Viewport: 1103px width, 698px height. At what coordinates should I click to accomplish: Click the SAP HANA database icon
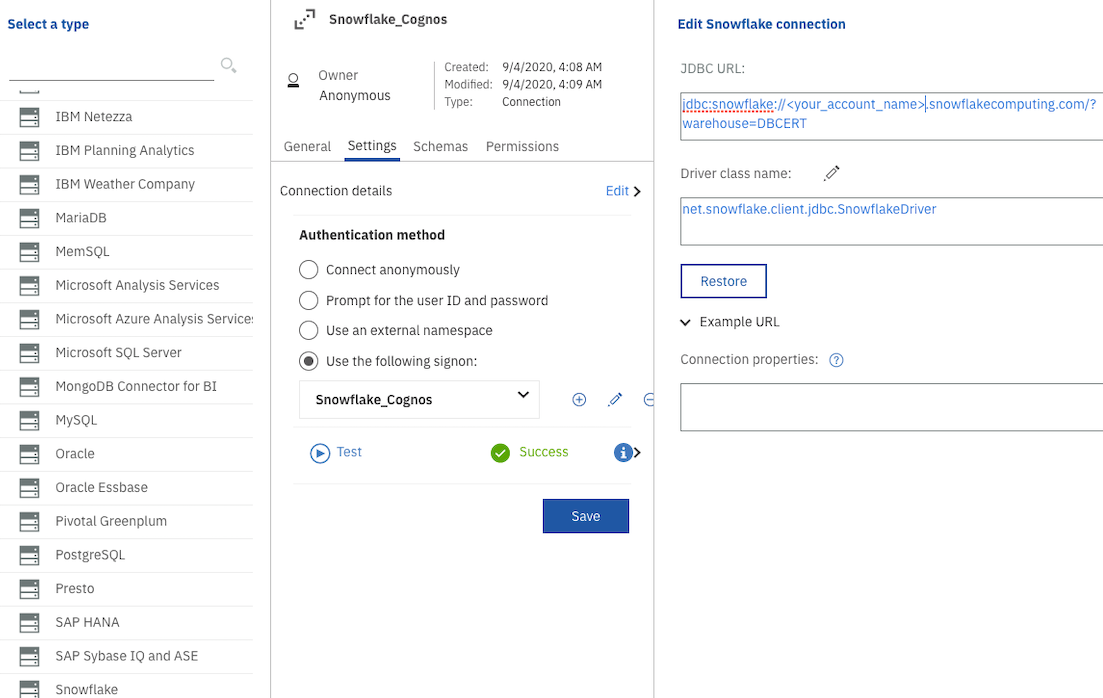coord(30,623)
